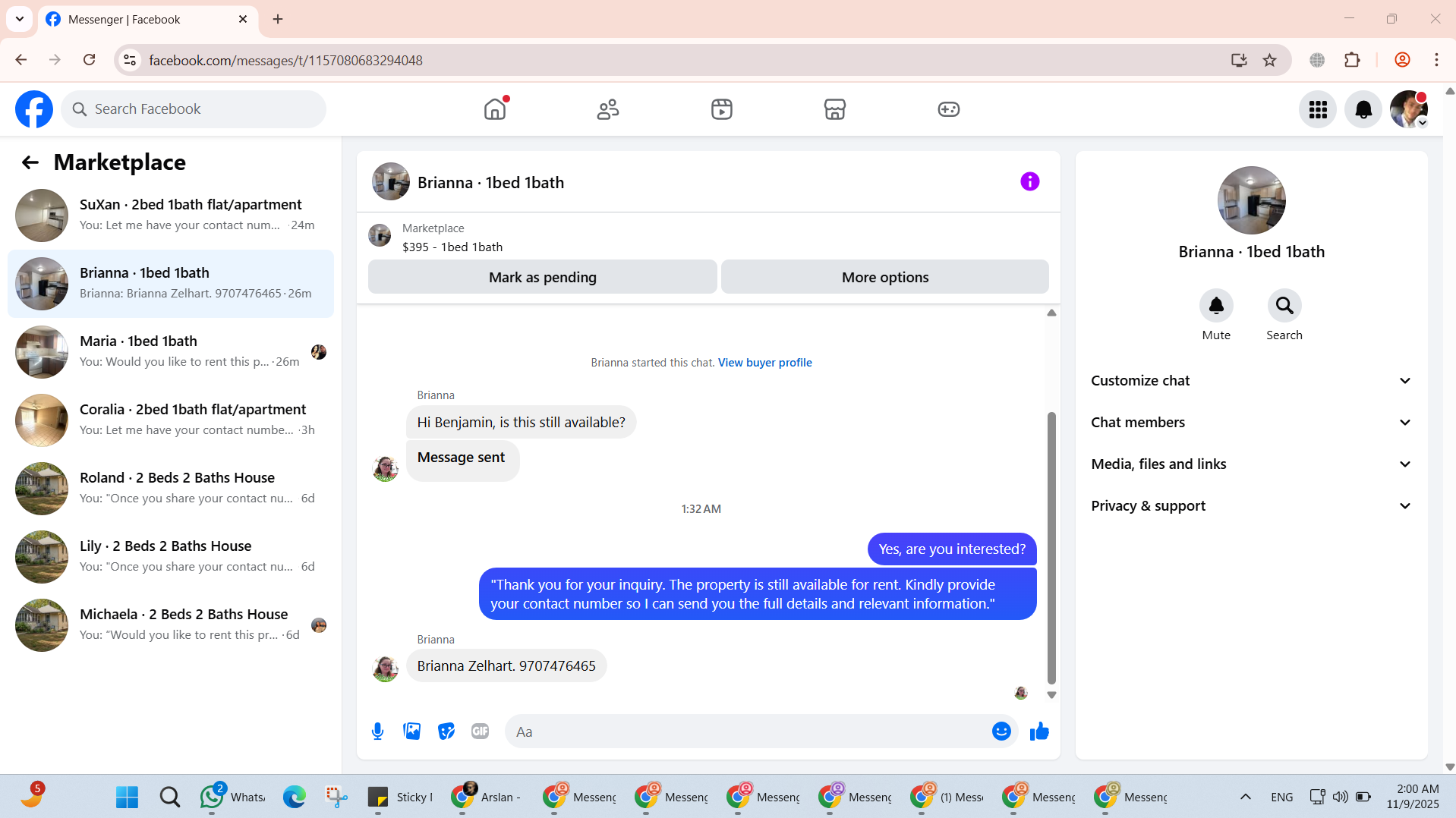Install app icon in address bar

(1239, 60)
